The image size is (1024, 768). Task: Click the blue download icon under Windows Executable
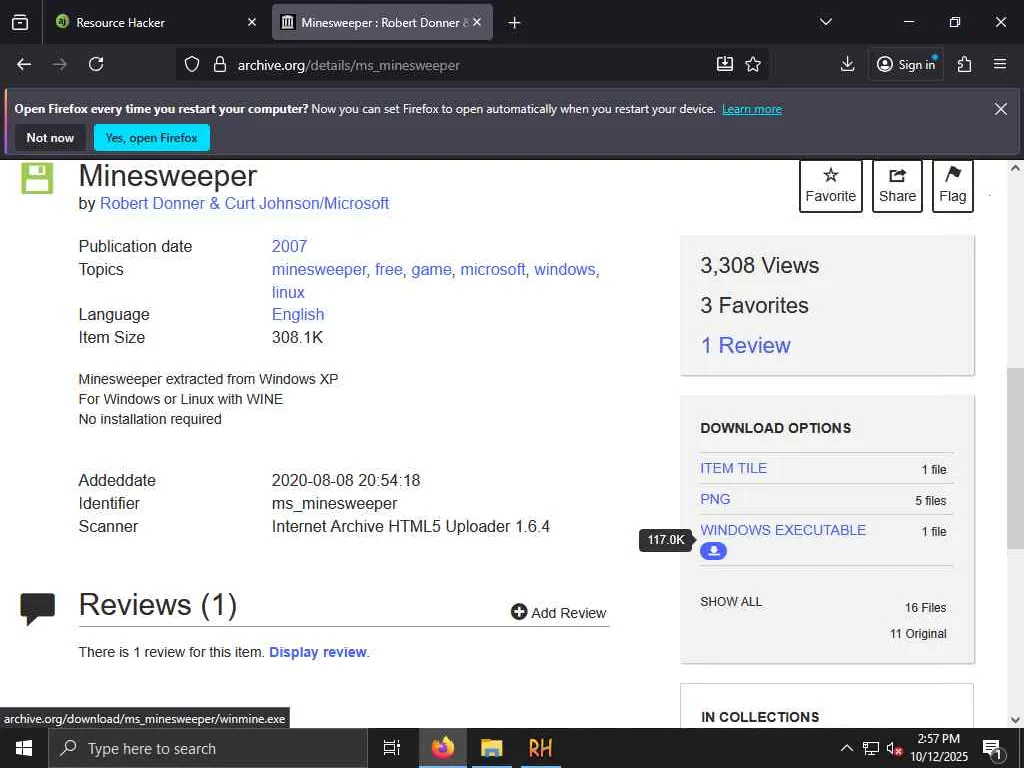point(713,551)
